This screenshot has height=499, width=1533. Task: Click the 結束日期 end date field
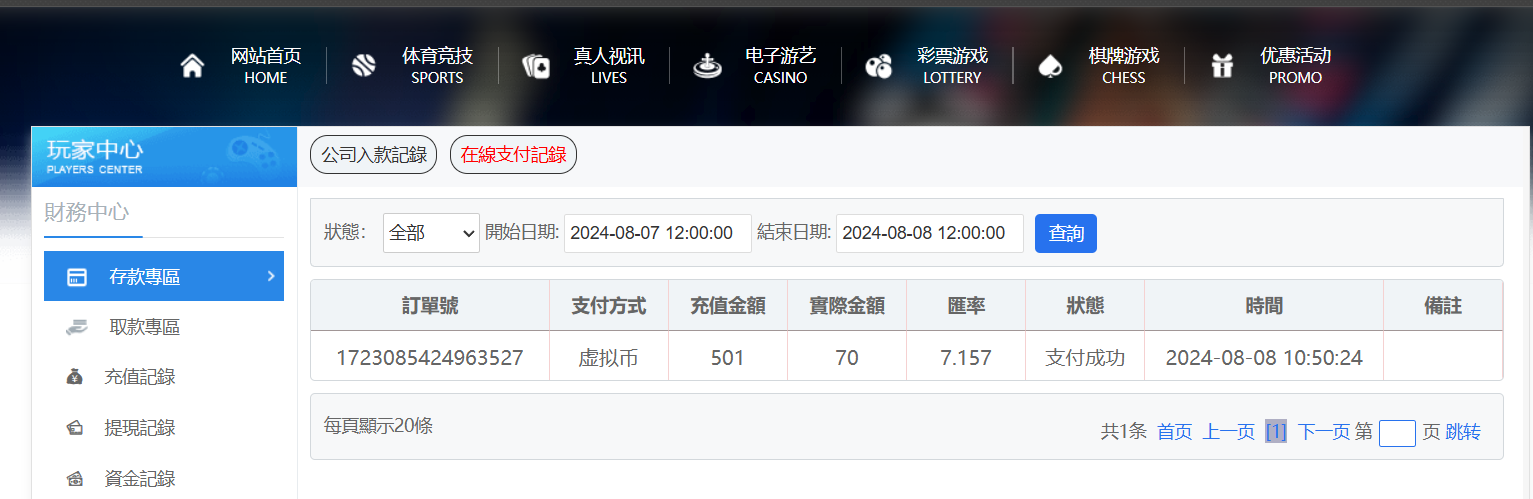[x=929, y=233]
